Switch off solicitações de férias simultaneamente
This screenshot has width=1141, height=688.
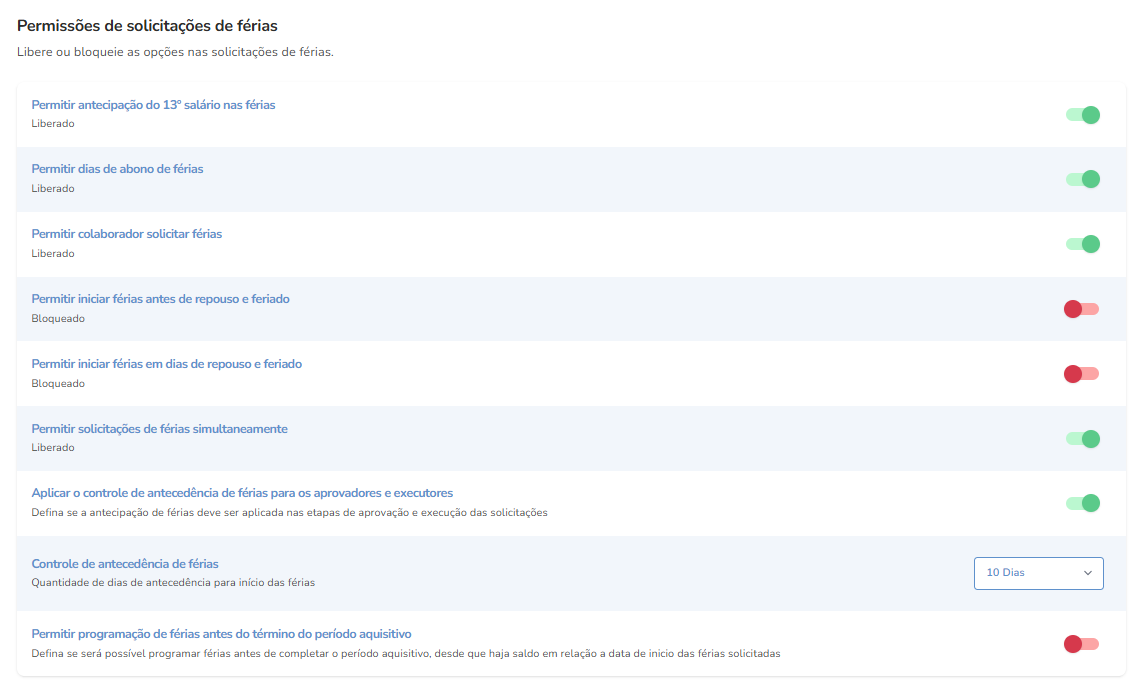1082,439
